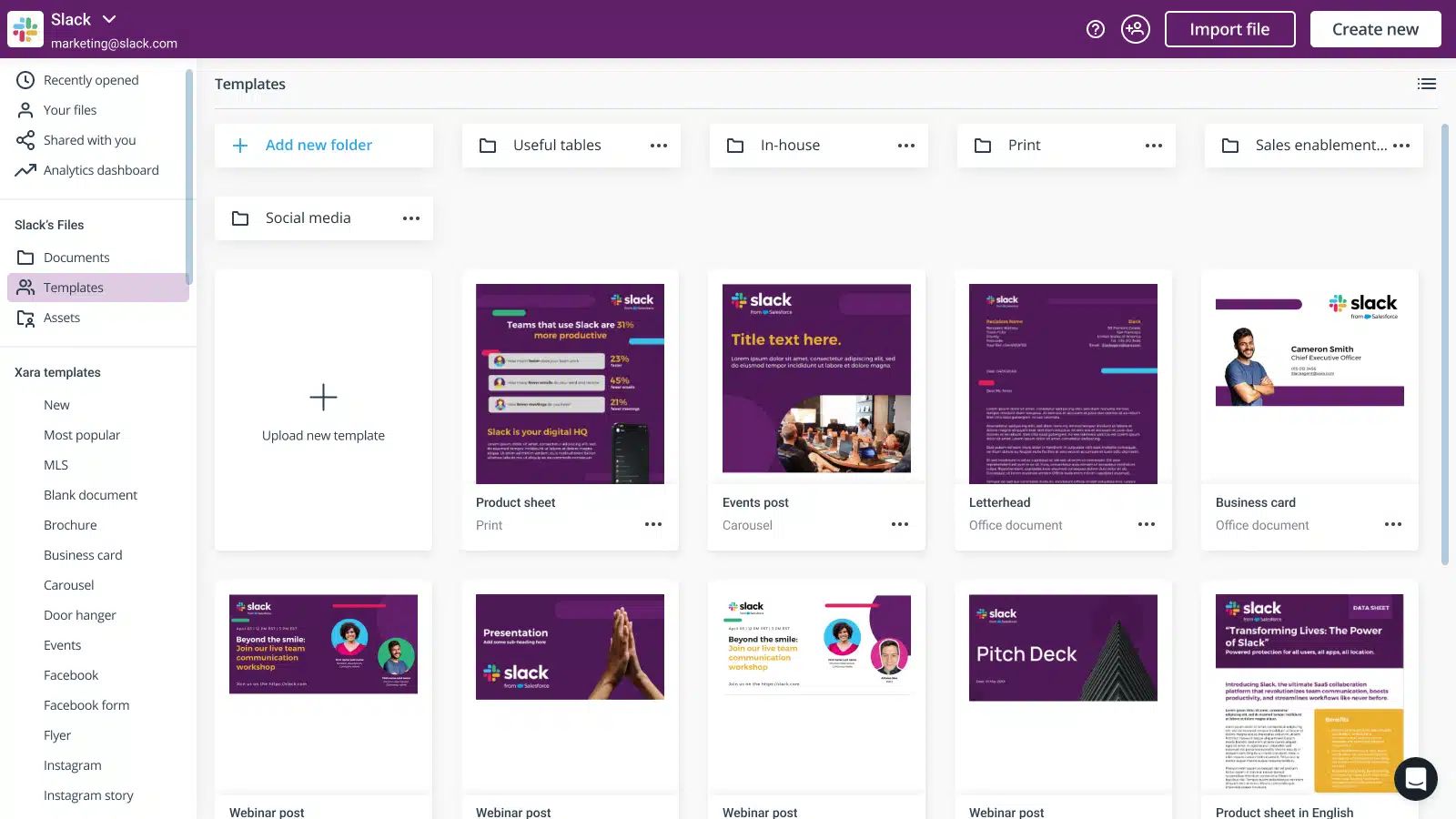Viewport: 1456px width, 819px height.
Task: Click the Import file button
Action: [1229, 28]
